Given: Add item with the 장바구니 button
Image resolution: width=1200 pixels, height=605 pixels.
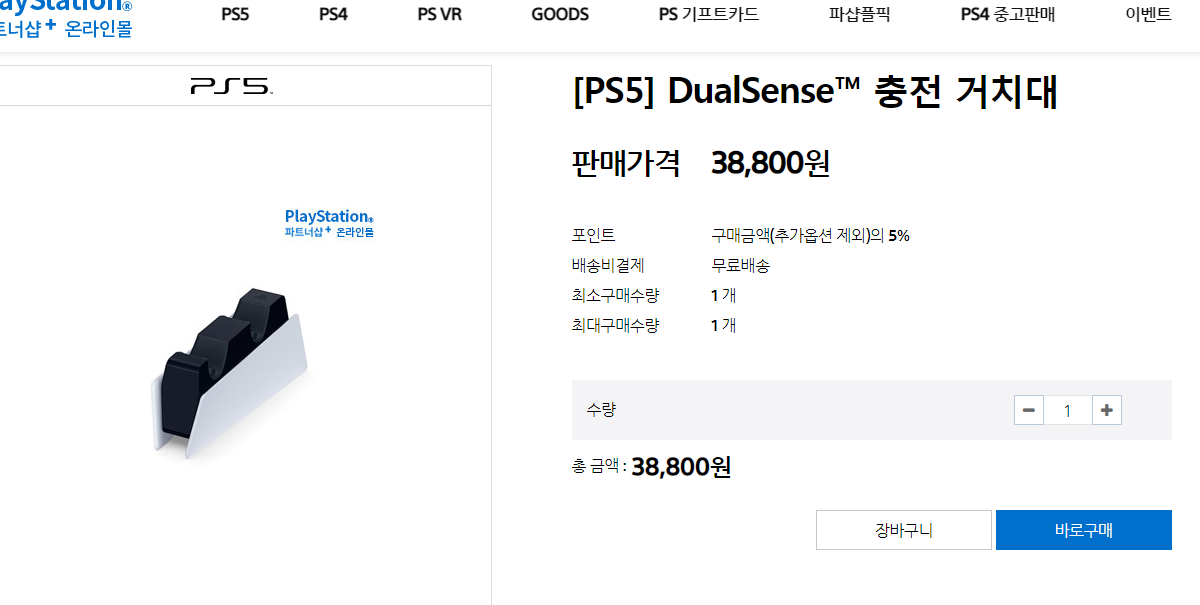Looking at the screenshot, I should click(x=904, y=530).
